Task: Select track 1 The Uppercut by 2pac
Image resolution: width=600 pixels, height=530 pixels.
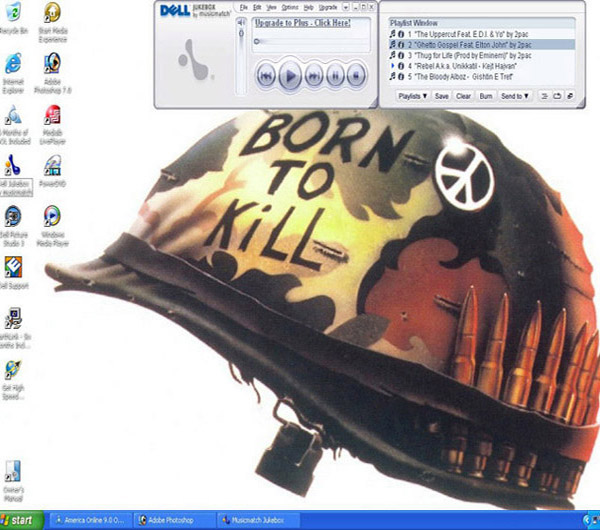Action: point(482,34)
